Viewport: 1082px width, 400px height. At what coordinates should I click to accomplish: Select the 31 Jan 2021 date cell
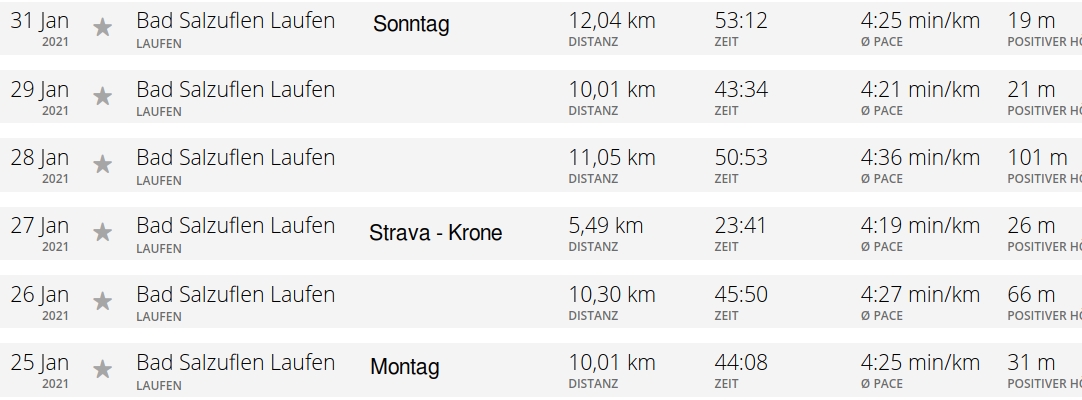coord(40,28)
